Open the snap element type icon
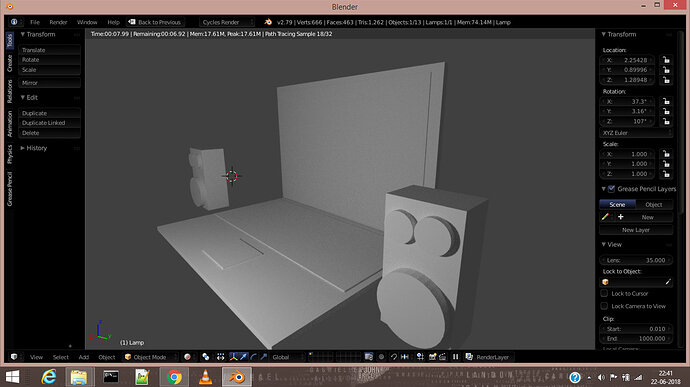690x387 pixels. coord(404,357)
